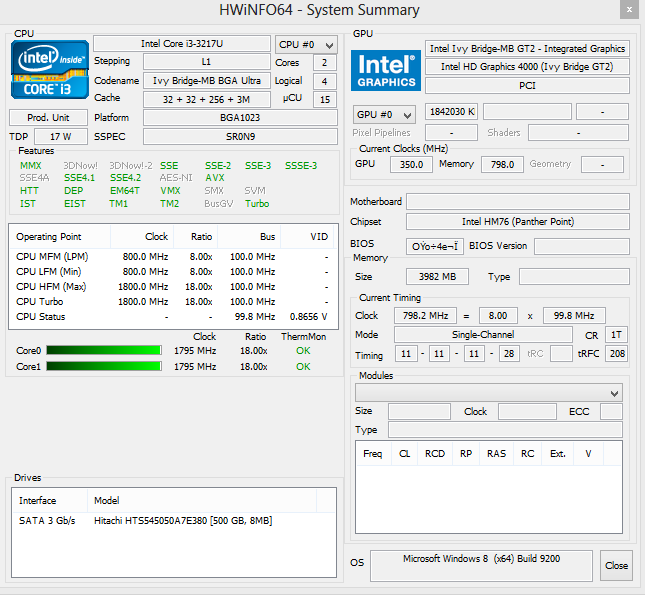
Task: Click the Prod. Unit button
Action: point(47,118)
